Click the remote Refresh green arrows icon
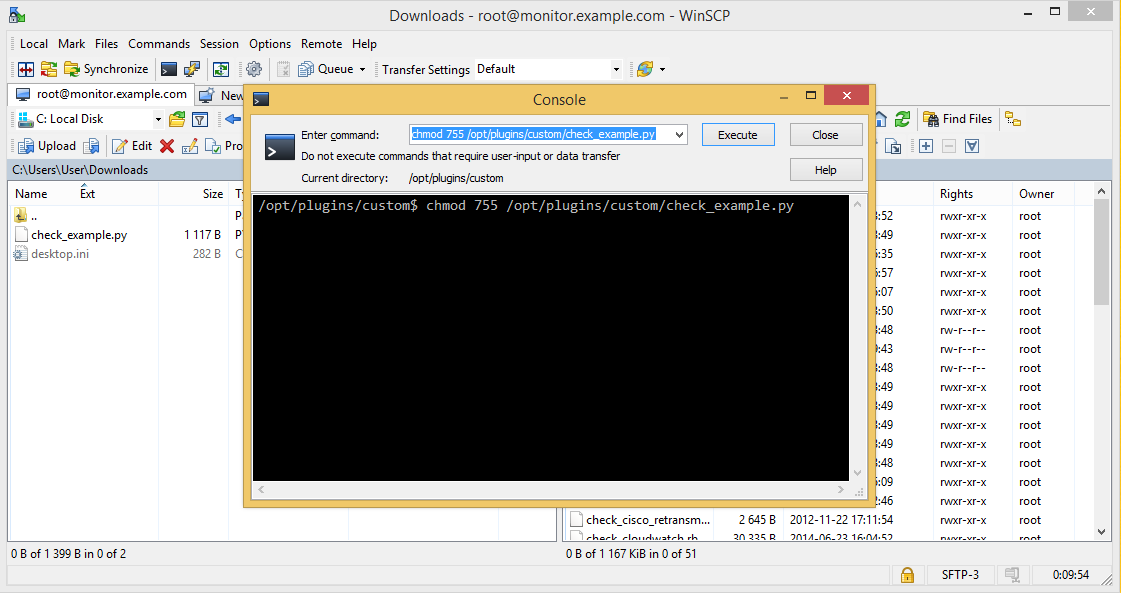1121x593 pixels. tap(902, 119)
